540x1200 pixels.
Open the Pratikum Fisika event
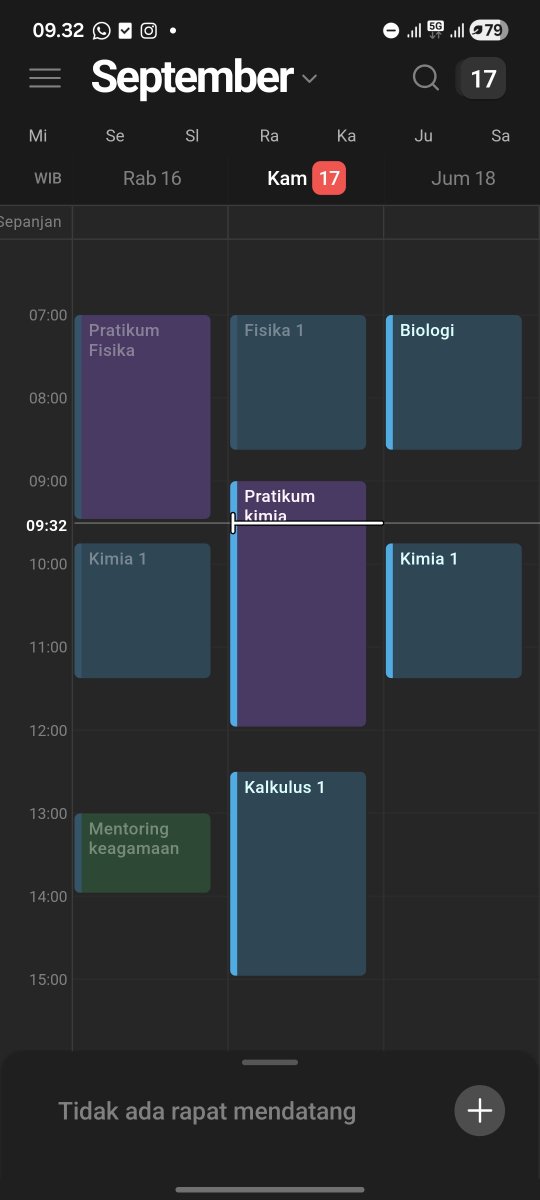tap(143, 417)
